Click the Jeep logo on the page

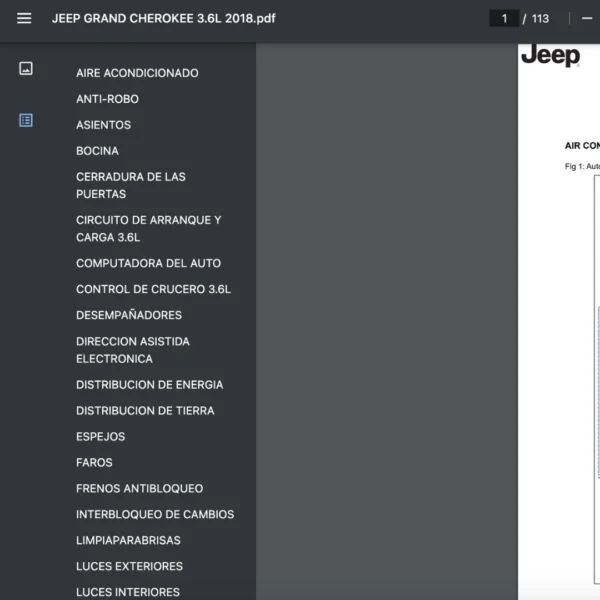pos(550,56)
